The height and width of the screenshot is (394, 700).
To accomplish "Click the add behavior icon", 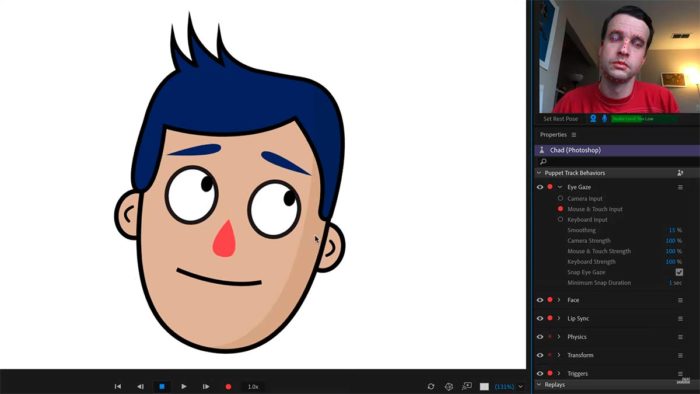I will (x=680, y=173).
